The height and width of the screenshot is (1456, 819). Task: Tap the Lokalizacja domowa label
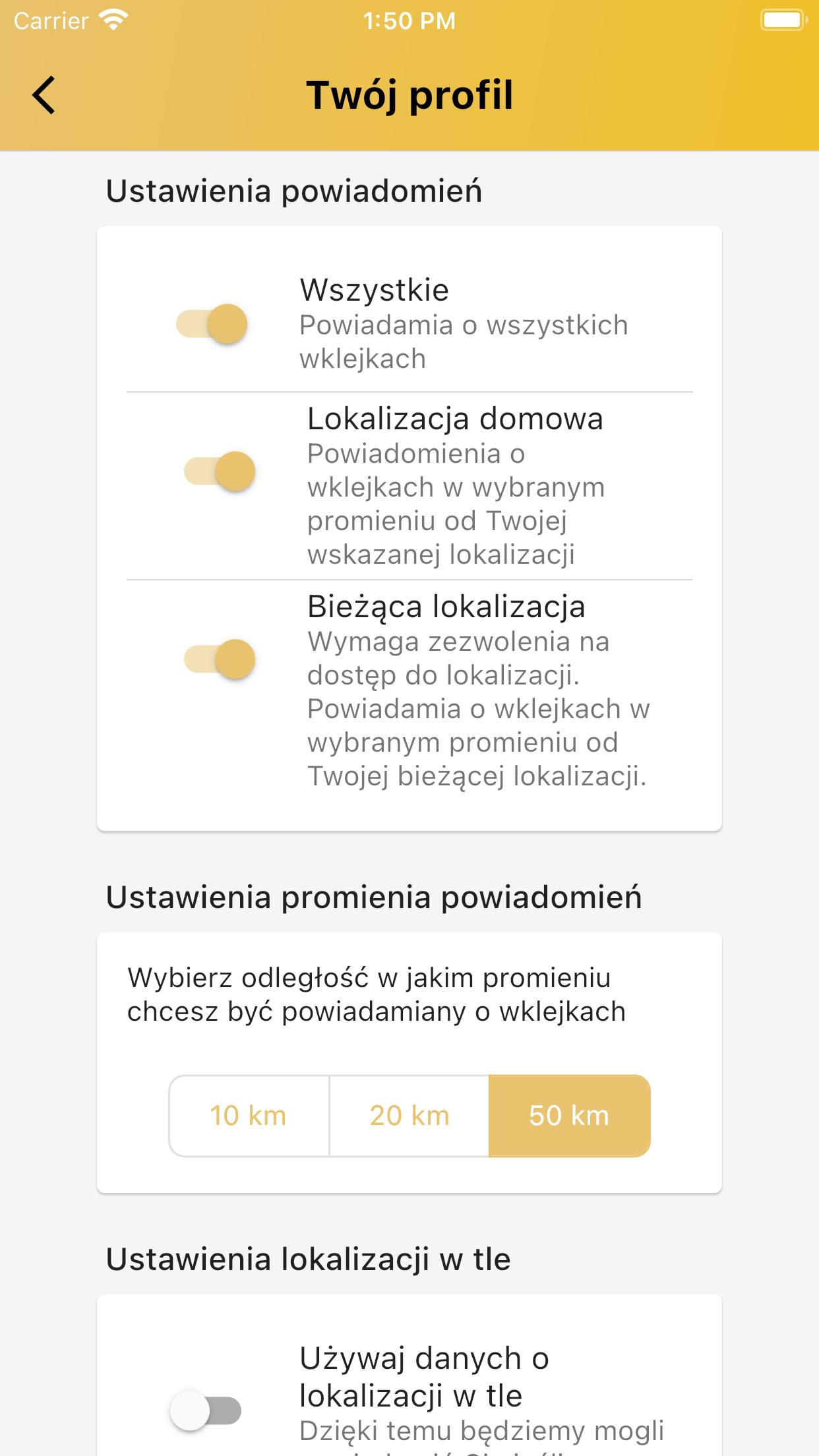455,419
